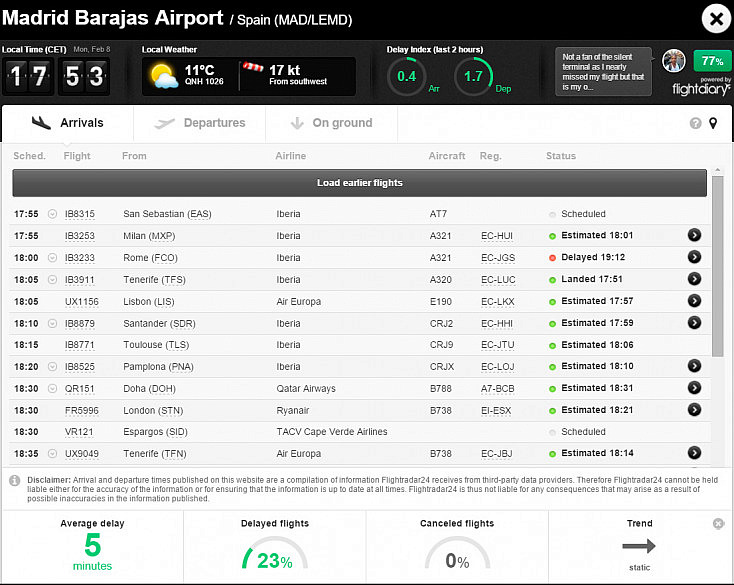Open registration link EC-LUC

pyautogui.click(x=498, y=280)
